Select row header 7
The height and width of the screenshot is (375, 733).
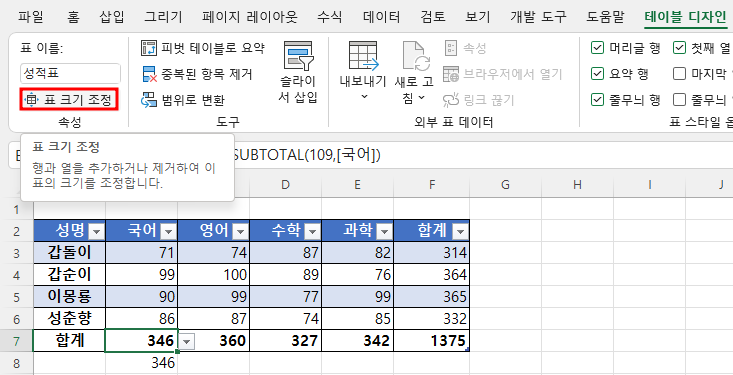pos(16,341)
